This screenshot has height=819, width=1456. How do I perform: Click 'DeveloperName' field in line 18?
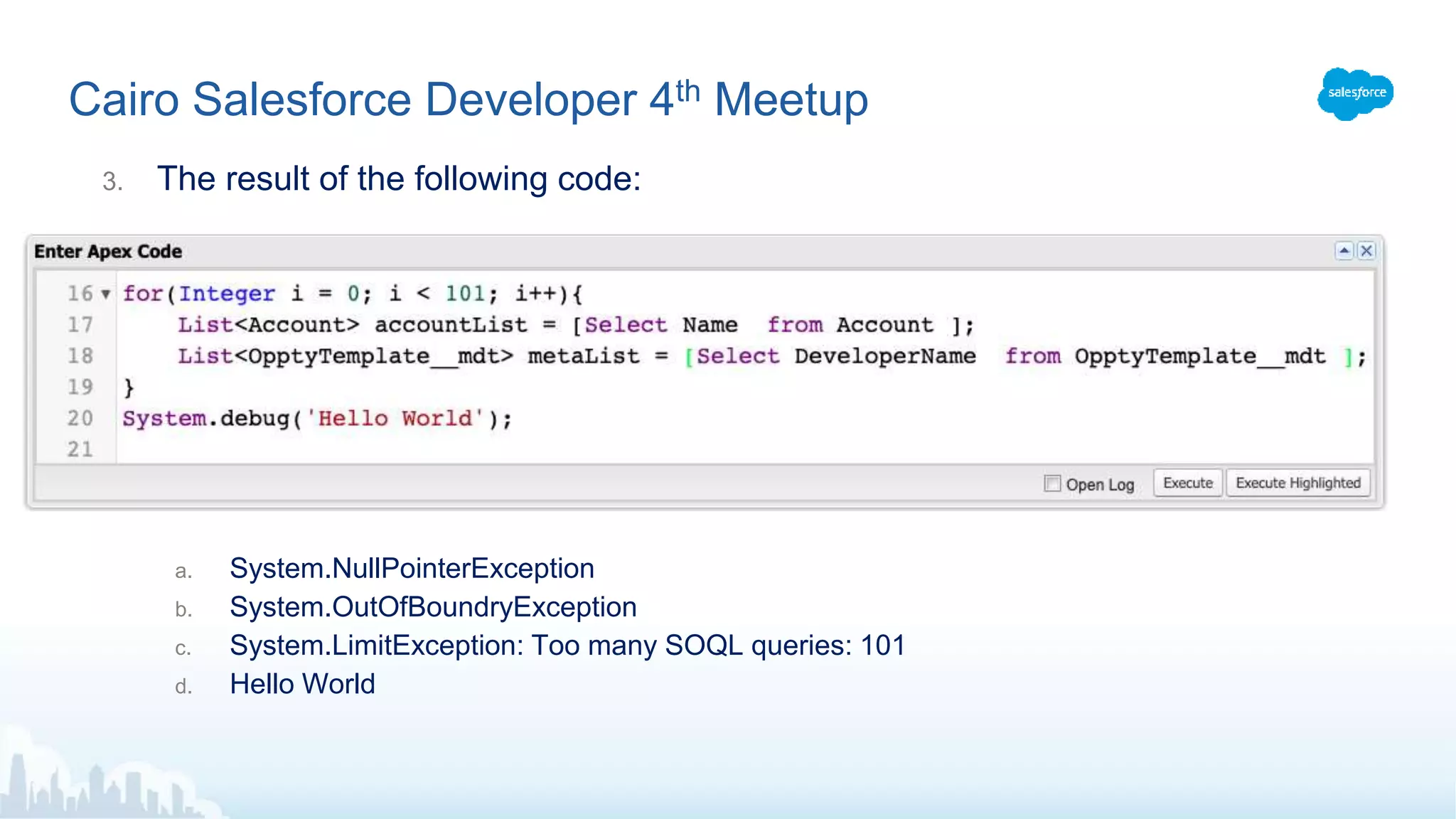pos(885,356)
